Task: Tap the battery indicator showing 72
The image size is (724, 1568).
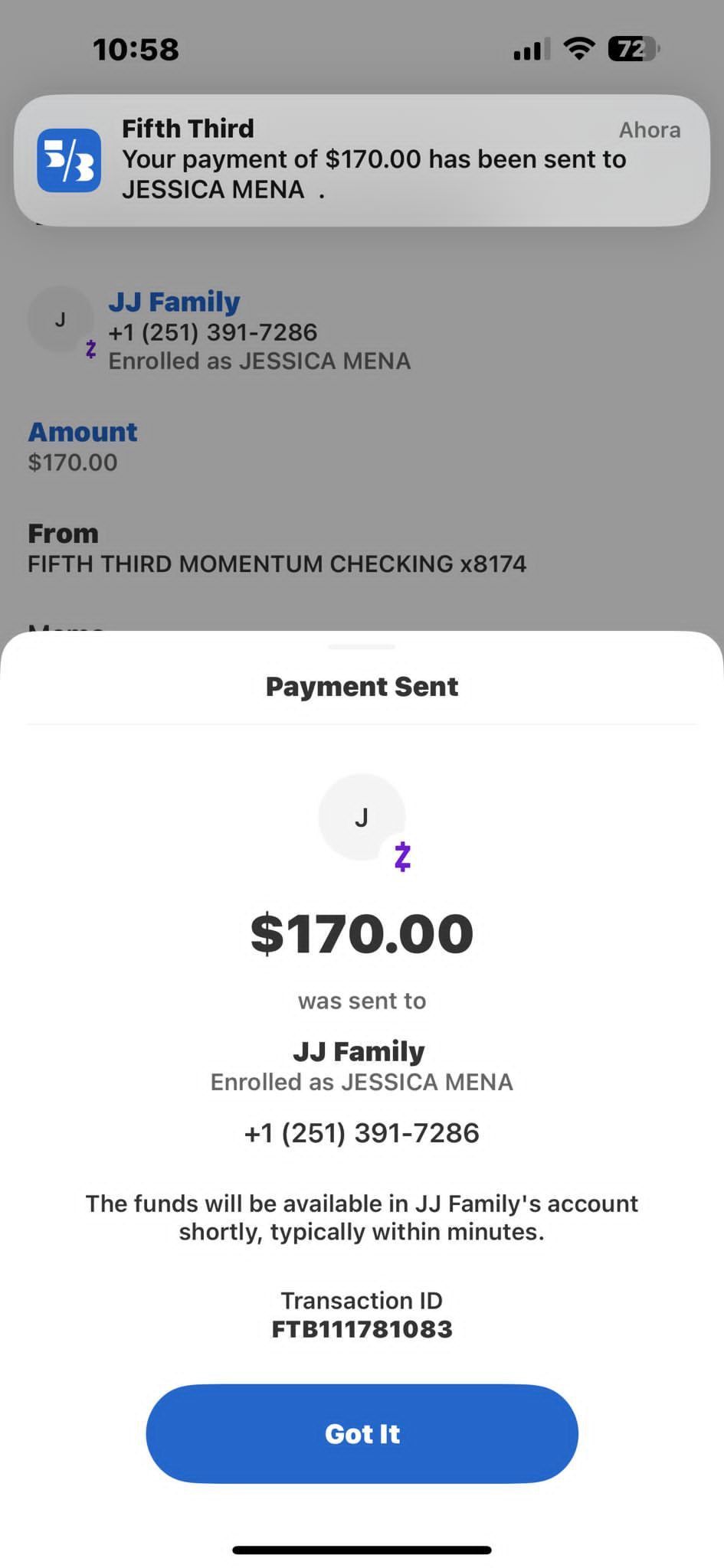Action: [x=633, y=49]
